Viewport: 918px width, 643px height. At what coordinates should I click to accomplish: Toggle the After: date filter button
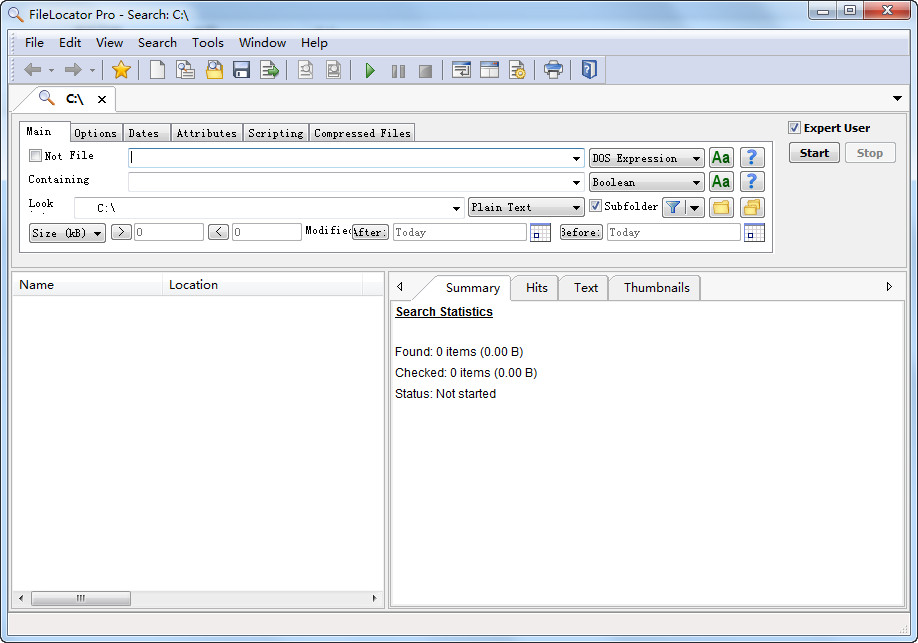pyautogui.click(x=370, y=232)
